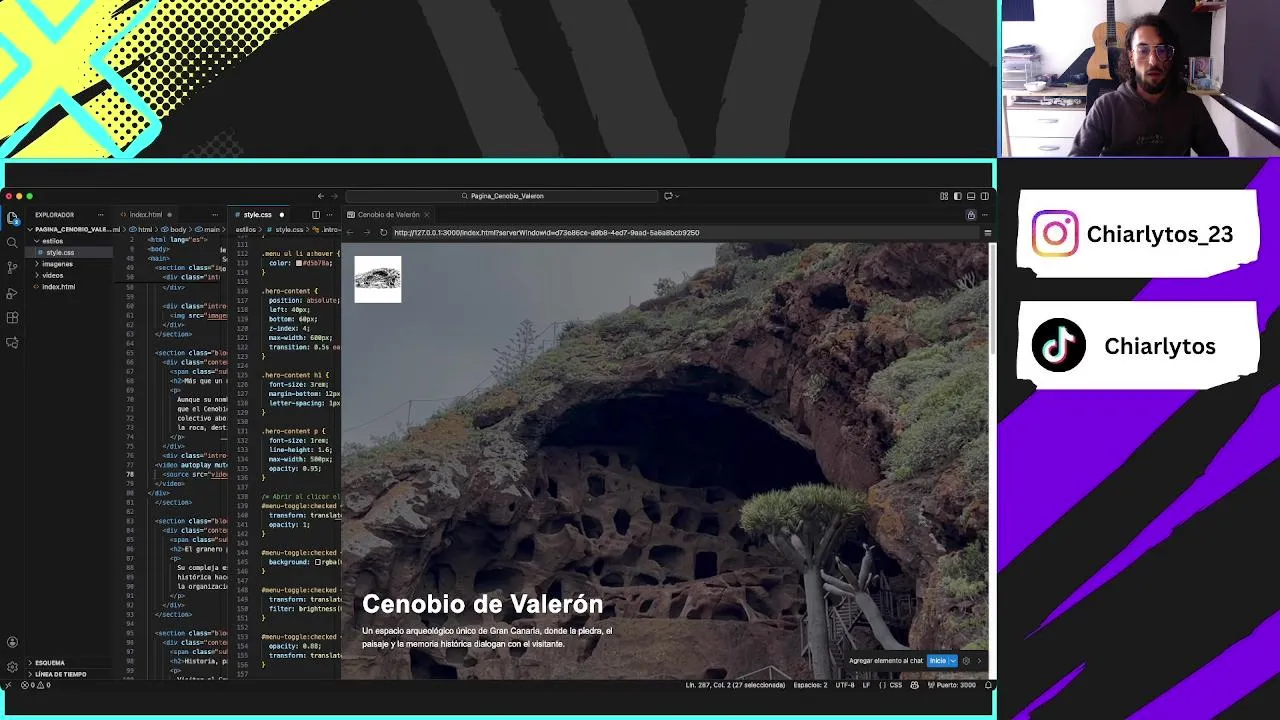The height and width of the screenshot is (720, 1280).
Task: Click the navigate back arrow in title bar
Action: [320, 196]
